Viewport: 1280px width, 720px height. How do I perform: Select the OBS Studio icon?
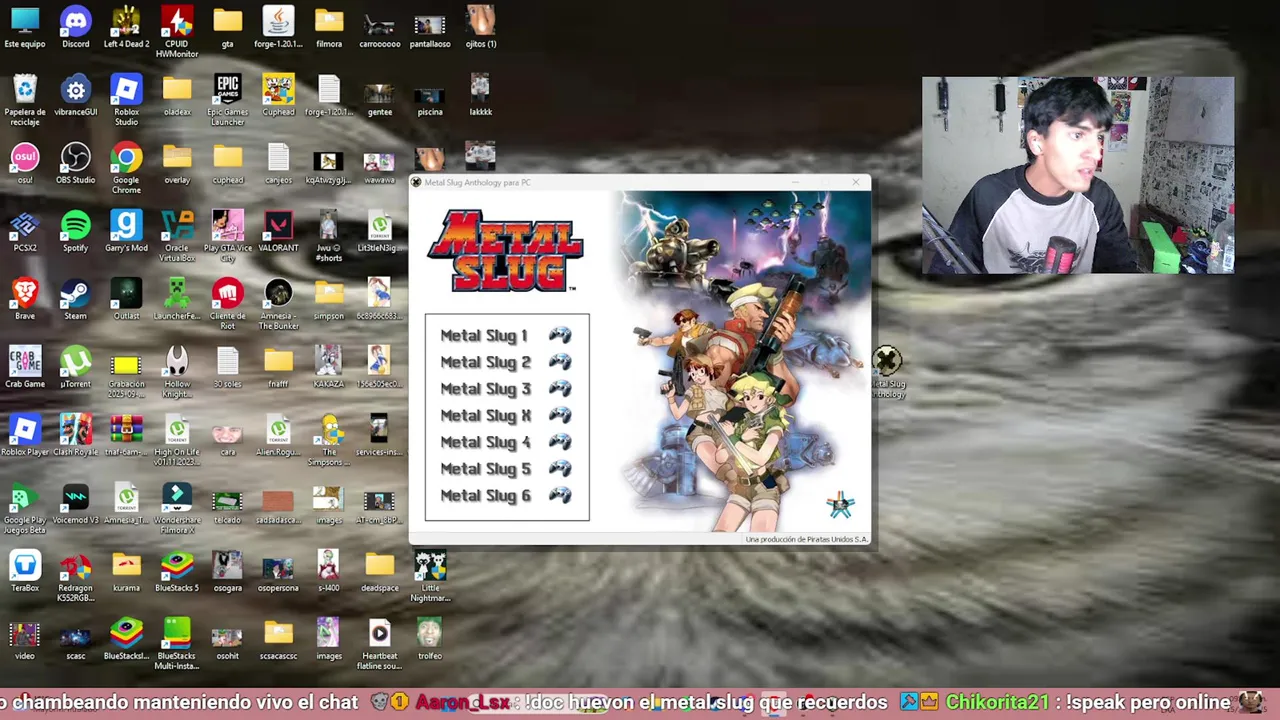click(75, 164)
